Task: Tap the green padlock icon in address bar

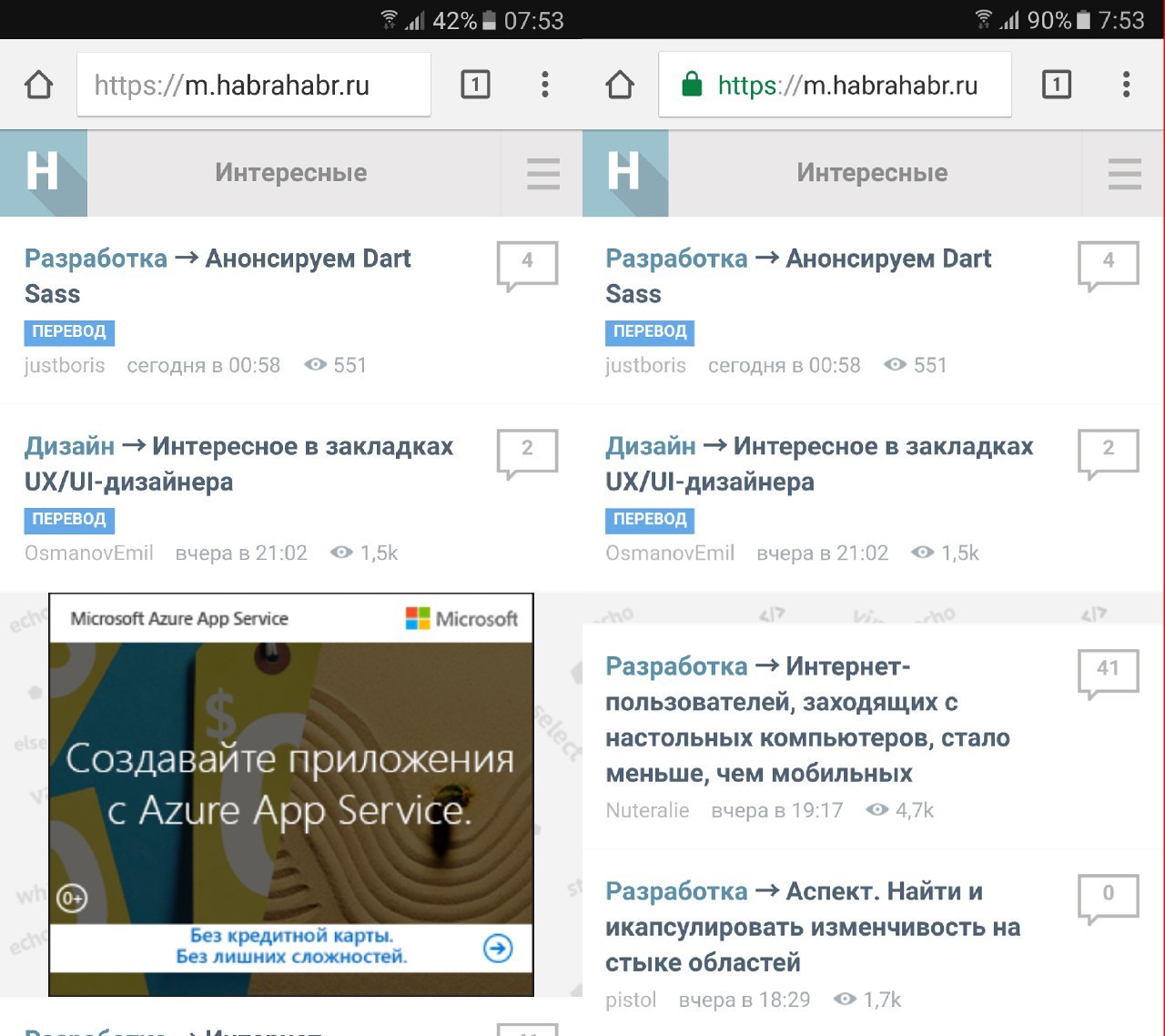Action: point(692,85)
